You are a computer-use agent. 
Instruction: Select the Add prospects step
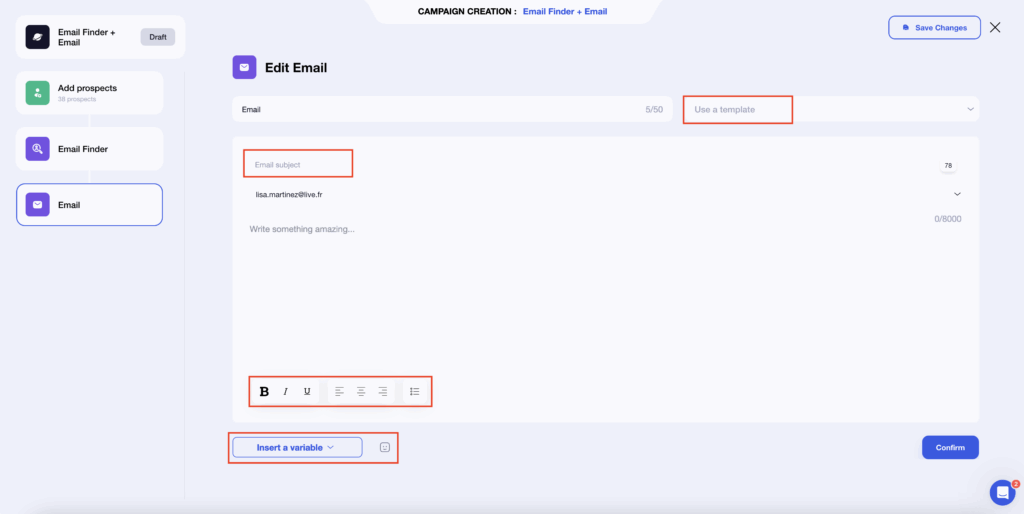[90, 93]
